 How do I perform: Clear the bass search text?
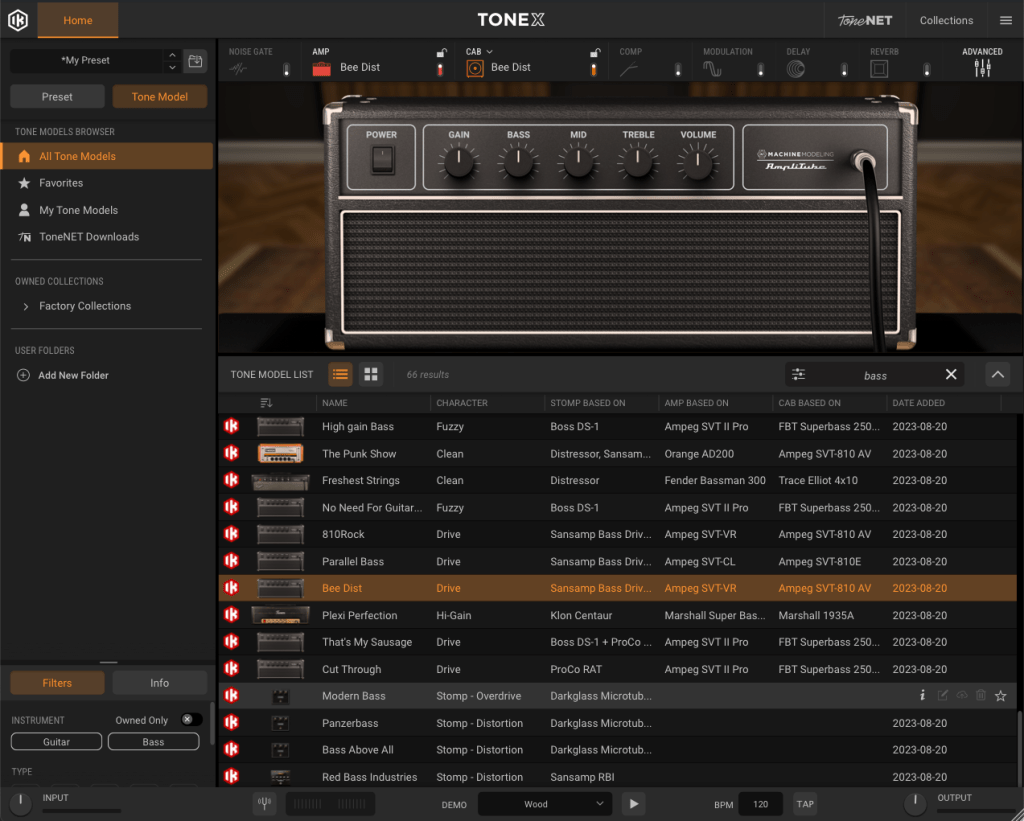(951, 374)
